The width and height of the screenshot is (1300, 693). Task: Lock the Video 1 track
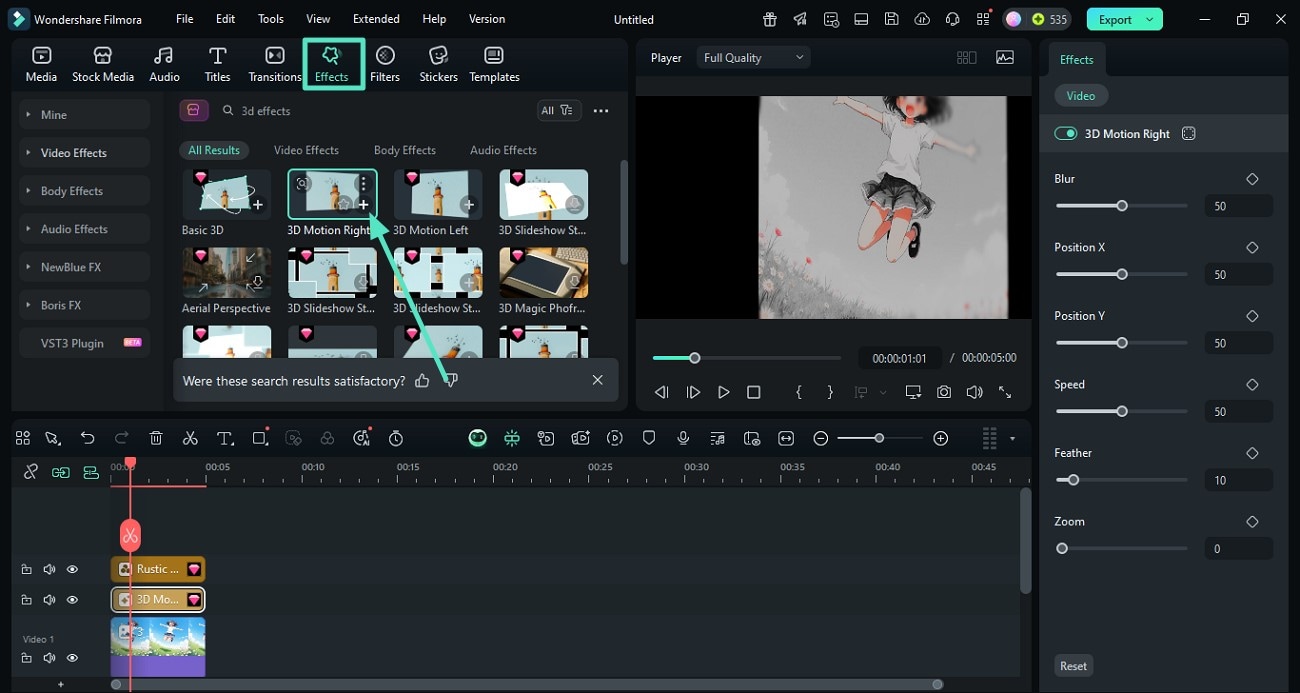click(26, 658)
